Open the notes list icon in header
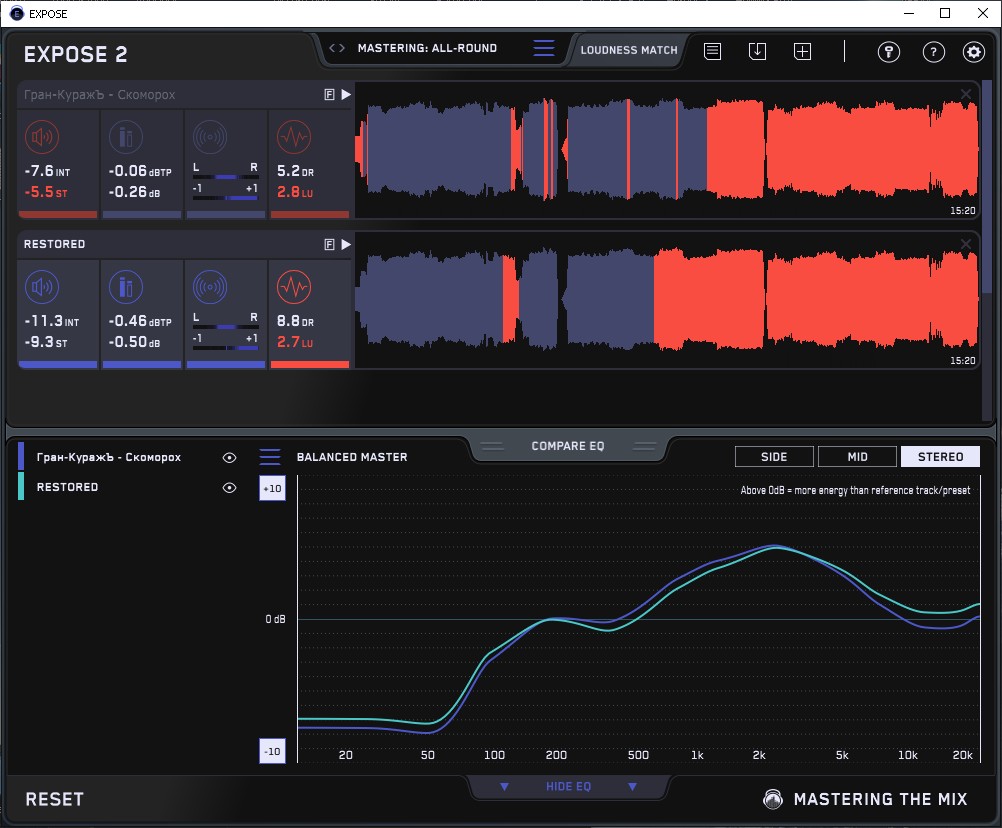This screenshot has height=828, width=1002. pos(712,51)
